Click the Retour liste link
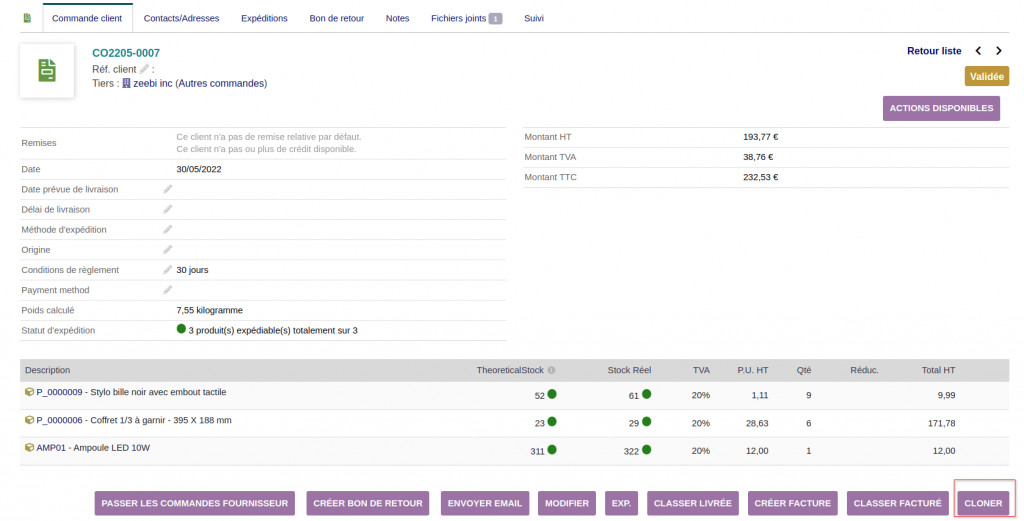The height and width of the screenshot is (521, 1024). 934,51
